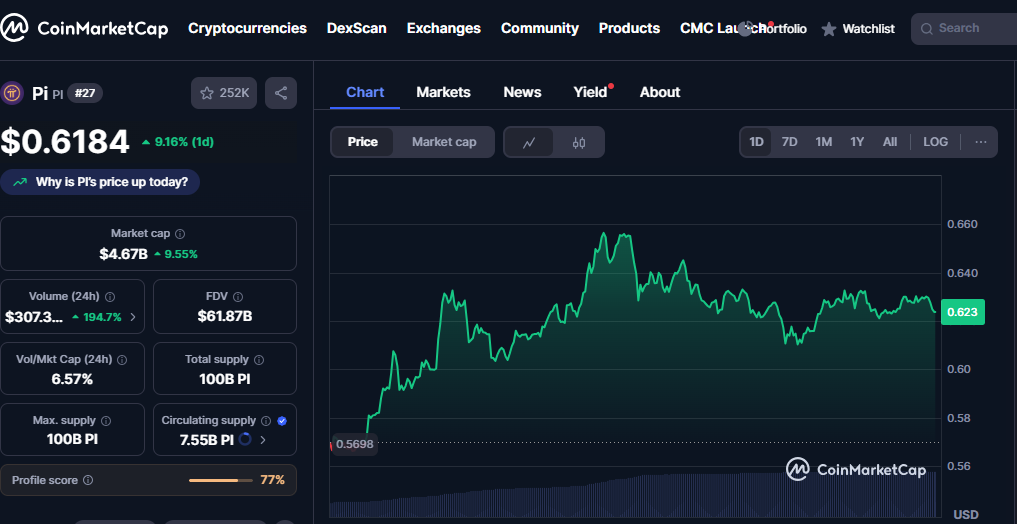This screenshot has height=524, width=1017.
Task: Open Watchlist from the top star icon
Action: point(828,29)
